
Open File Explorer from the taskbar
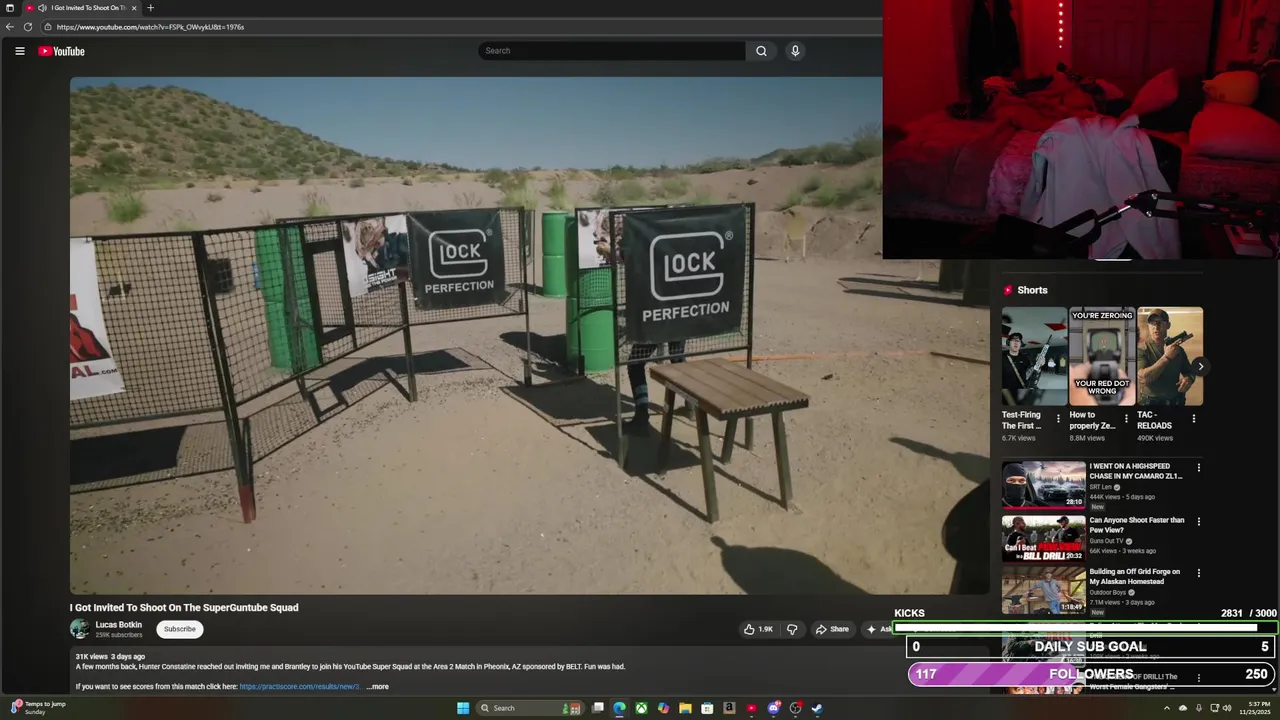coord(685,708)
